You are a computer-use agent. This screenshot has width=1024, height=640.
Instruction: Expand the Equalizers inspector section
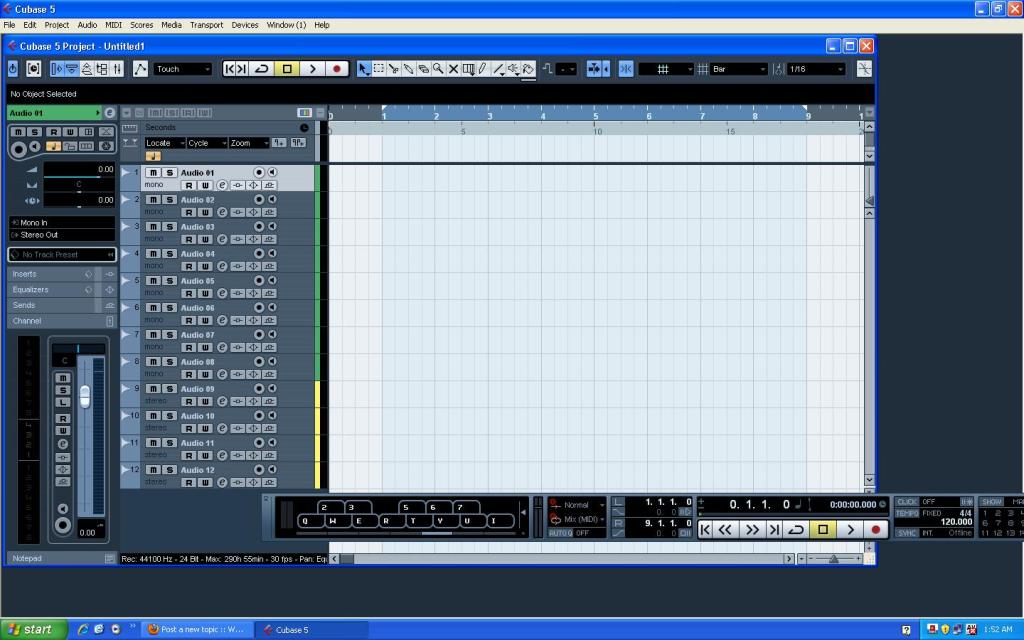62,289
